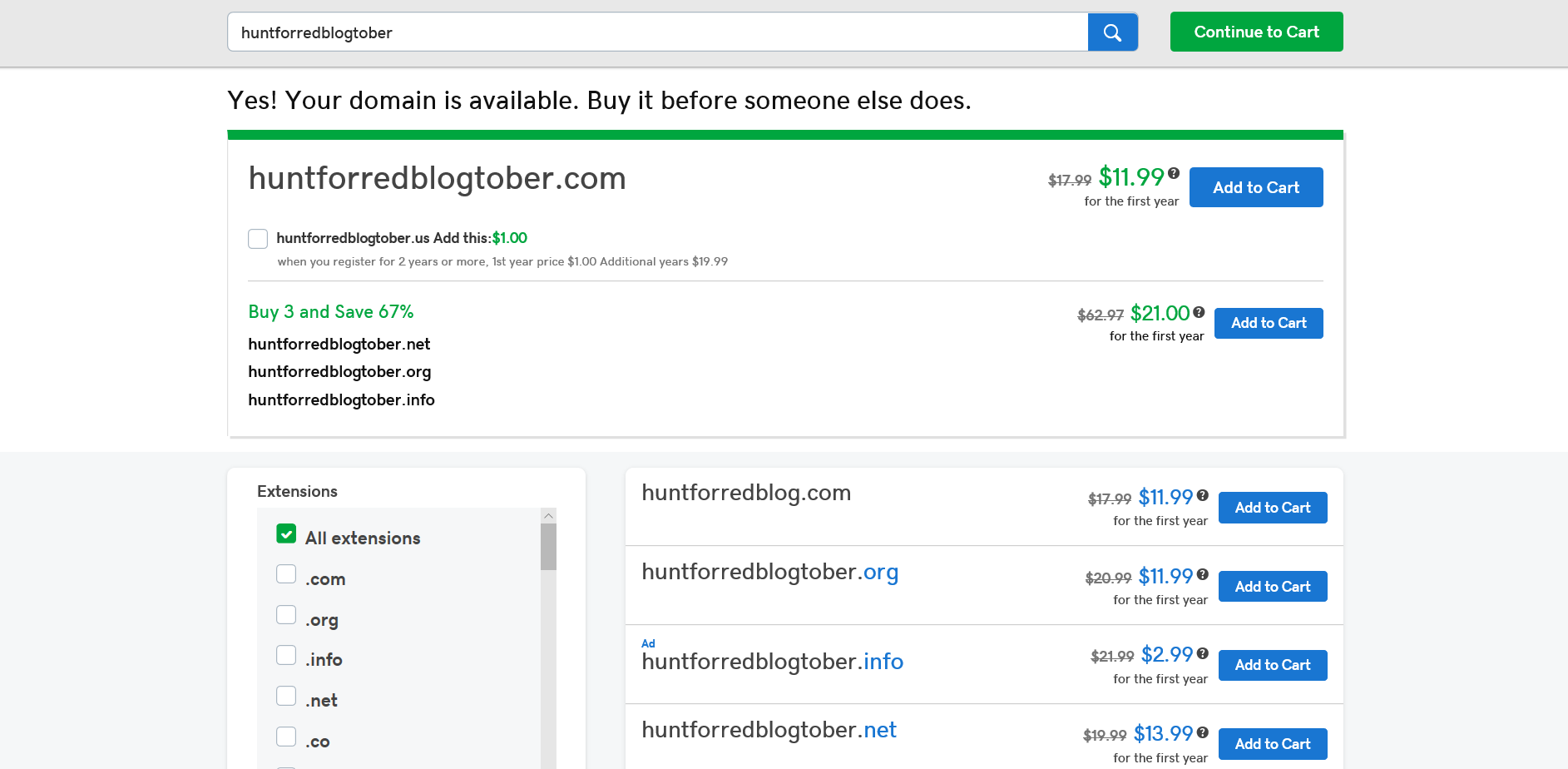Uncheck the All extensions checkbox
The width and height of the screenshot is (1568, 769).
click(286, 534)
